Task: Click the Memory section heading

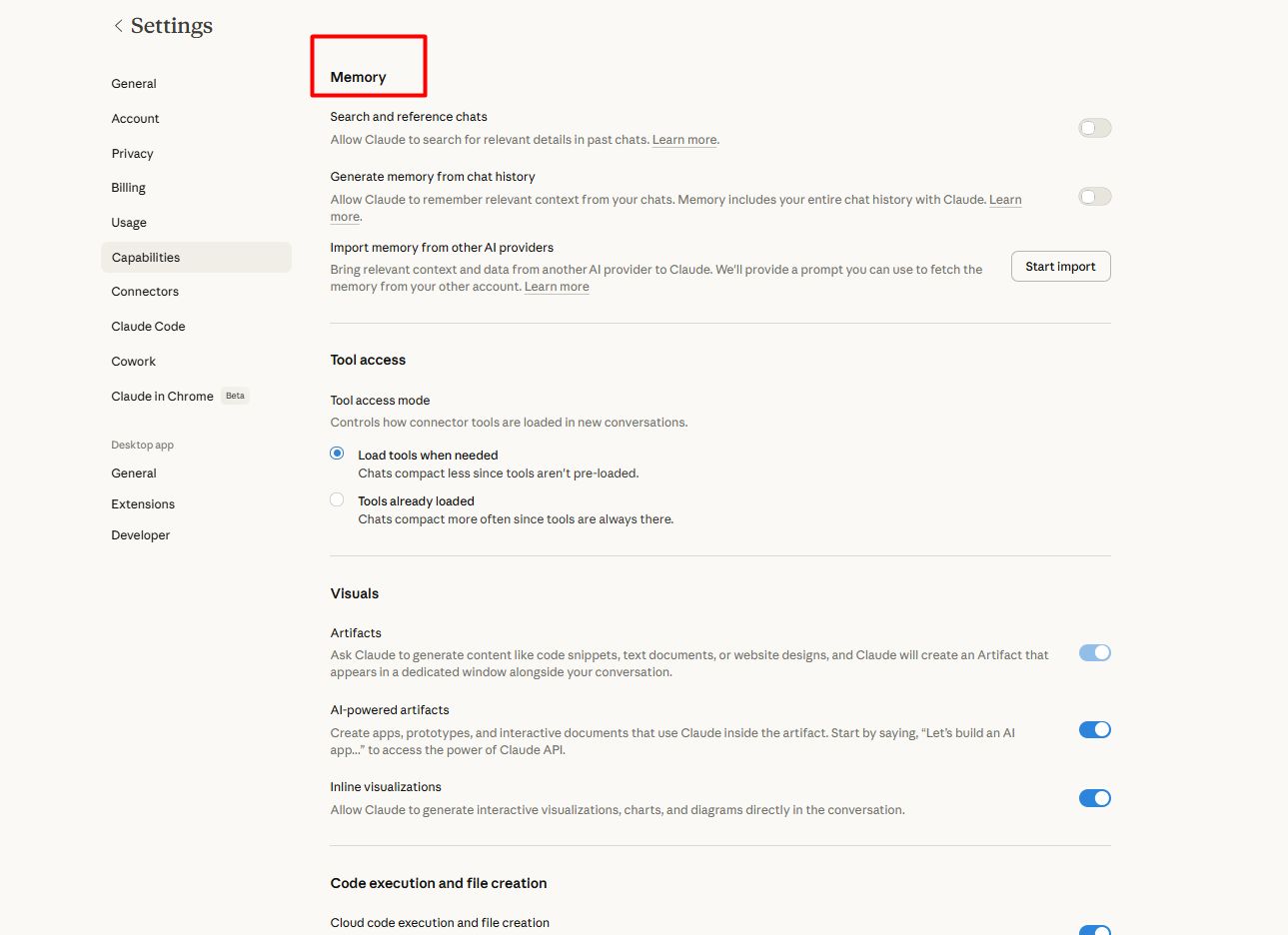Action: (358, 77)
